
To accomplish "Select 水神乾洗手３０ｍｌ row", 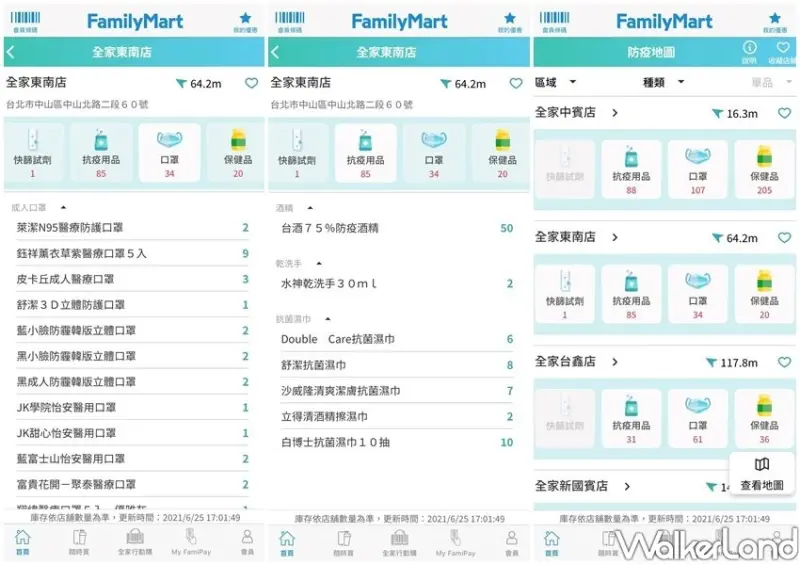I will [397, 284].
